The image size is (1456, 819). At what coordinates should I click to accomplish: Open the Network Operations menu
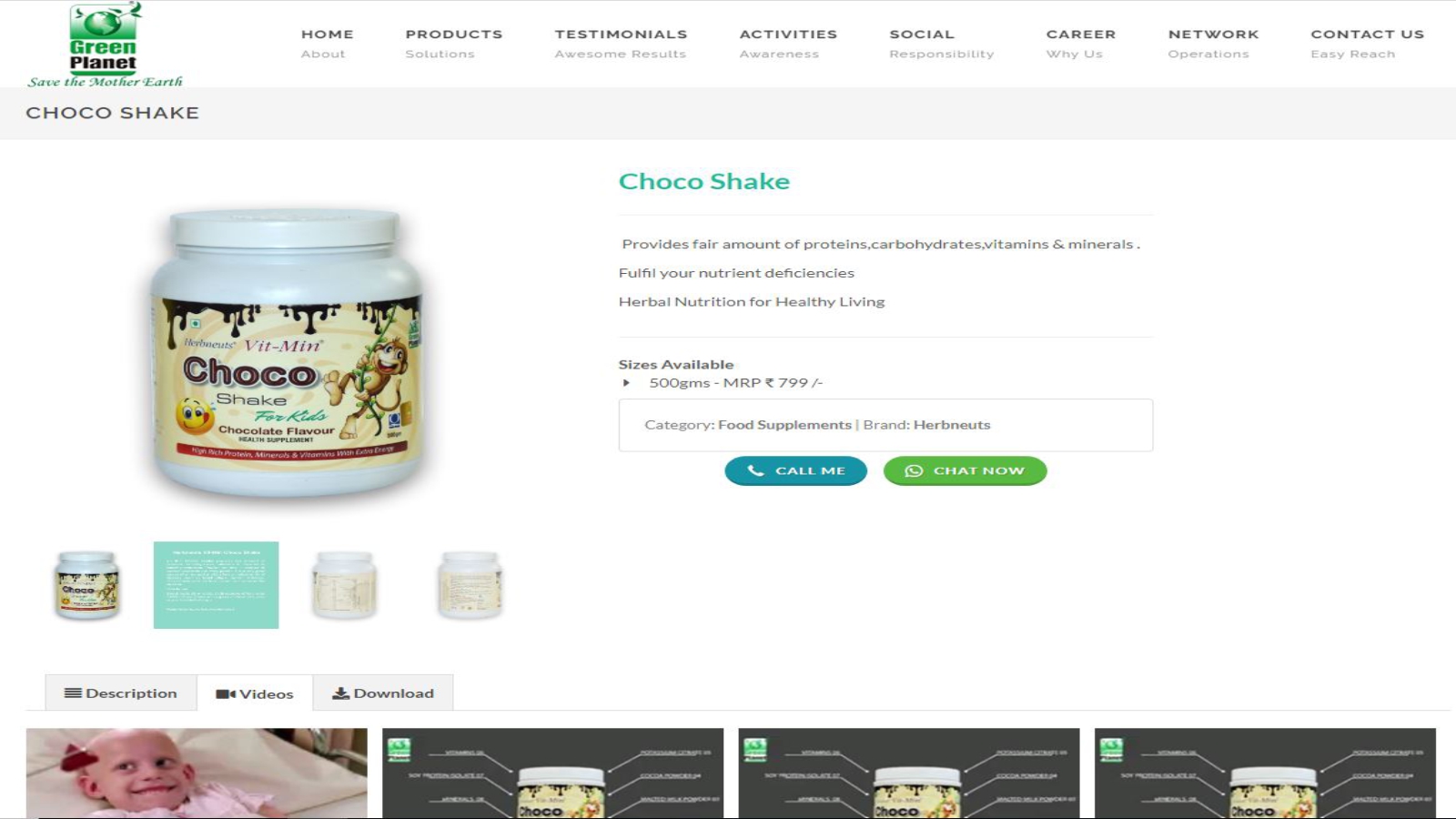pos(1213,43)
